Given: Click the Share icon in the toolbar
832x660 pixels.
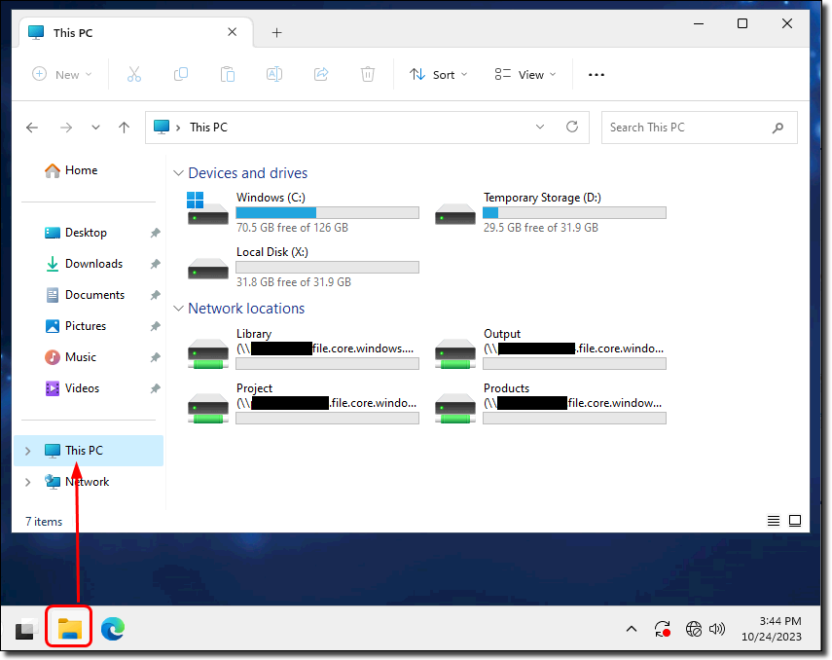Looking at the screenshot, I should pos(320,74).
